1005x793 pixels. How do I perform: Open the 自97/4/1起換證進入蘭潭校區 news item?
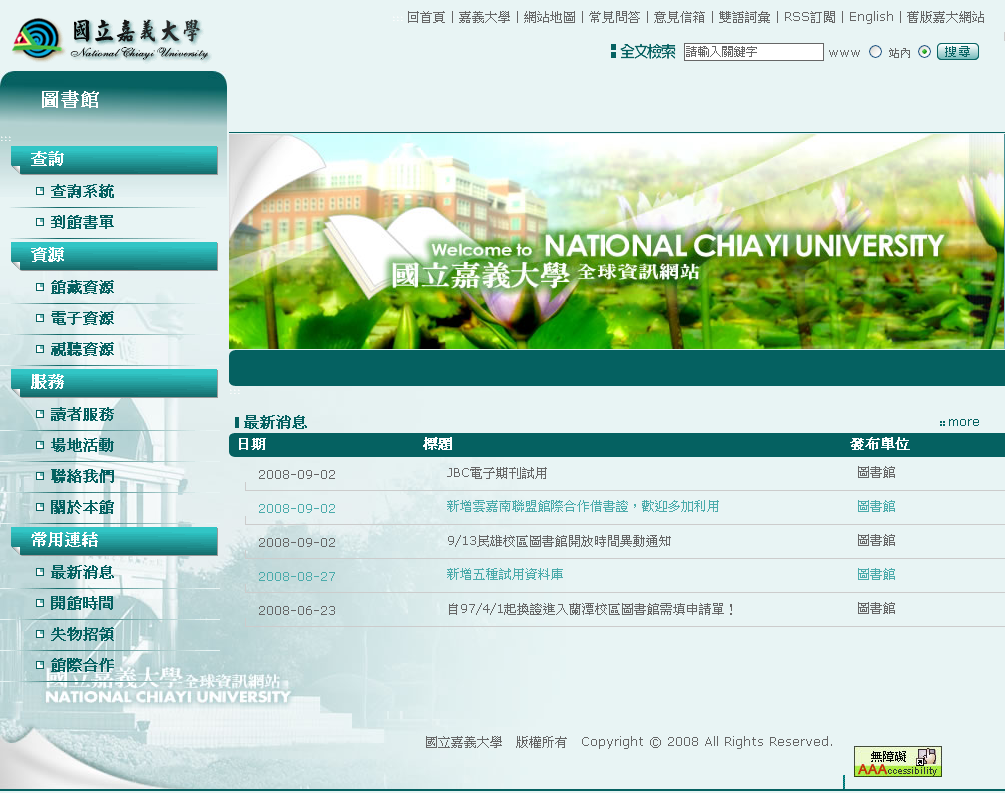pos(590,609)
